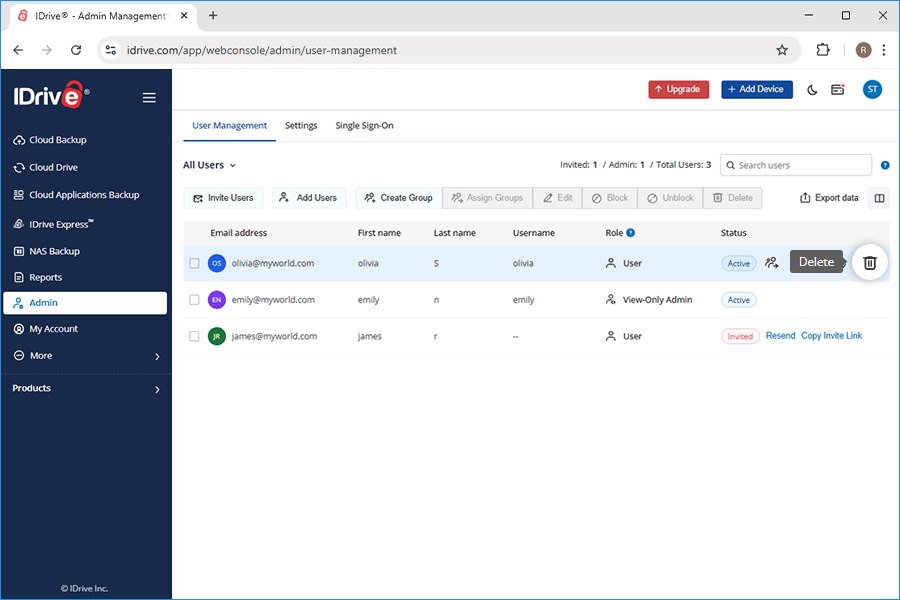Screen dimensions: 900x600
Task: Switch to the Settings tab
Action: tap(301, 126)
